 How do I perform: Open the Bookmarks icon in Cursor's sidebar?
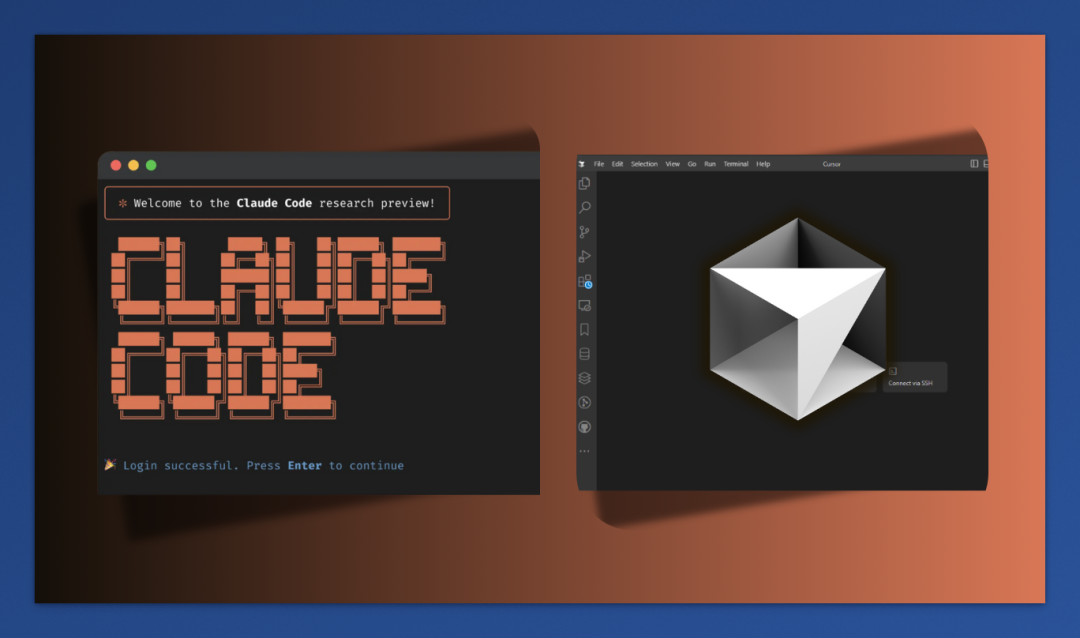tap(584, 329)
